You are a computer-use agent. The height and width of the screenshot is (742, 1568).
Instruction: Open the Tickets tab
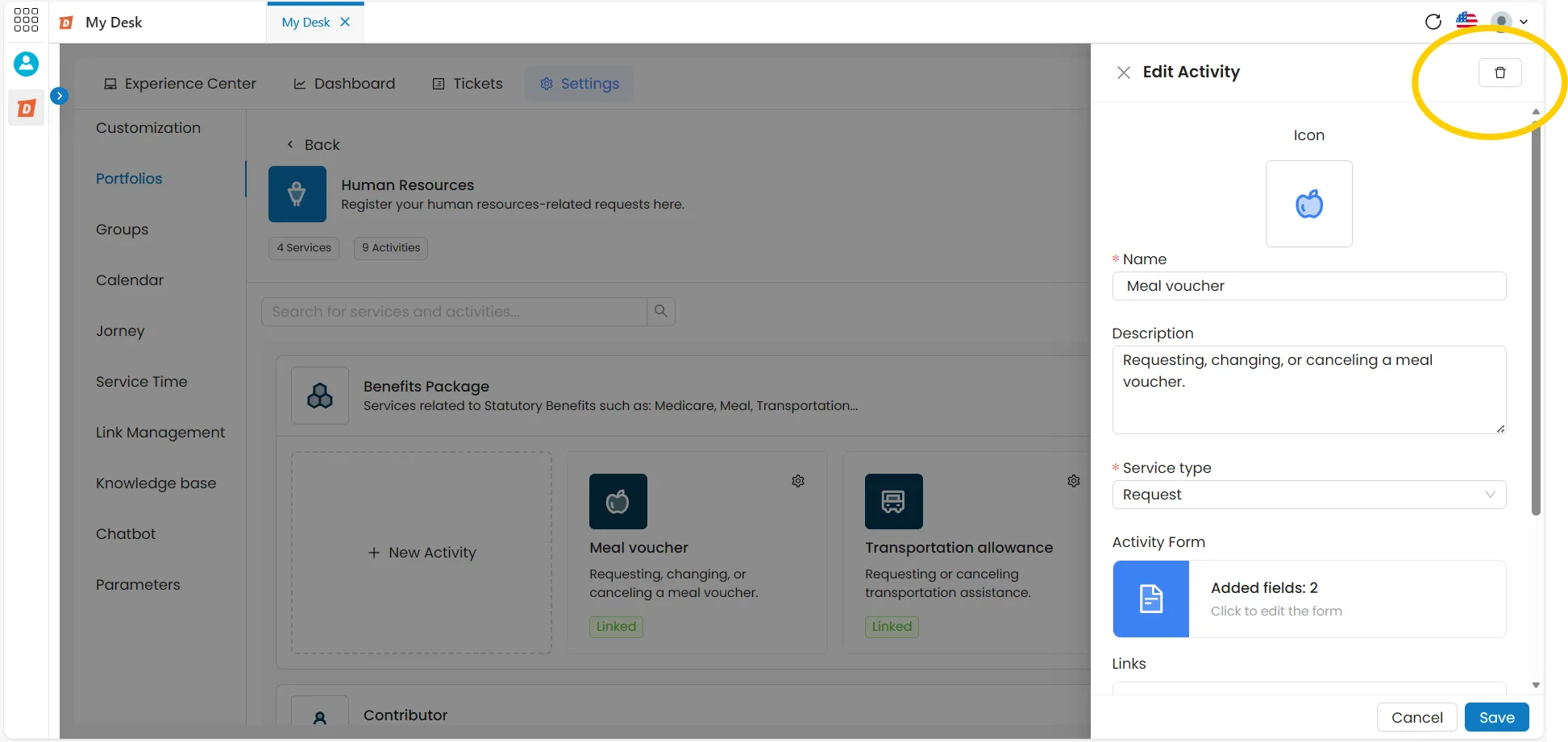(x=468, y=84)
